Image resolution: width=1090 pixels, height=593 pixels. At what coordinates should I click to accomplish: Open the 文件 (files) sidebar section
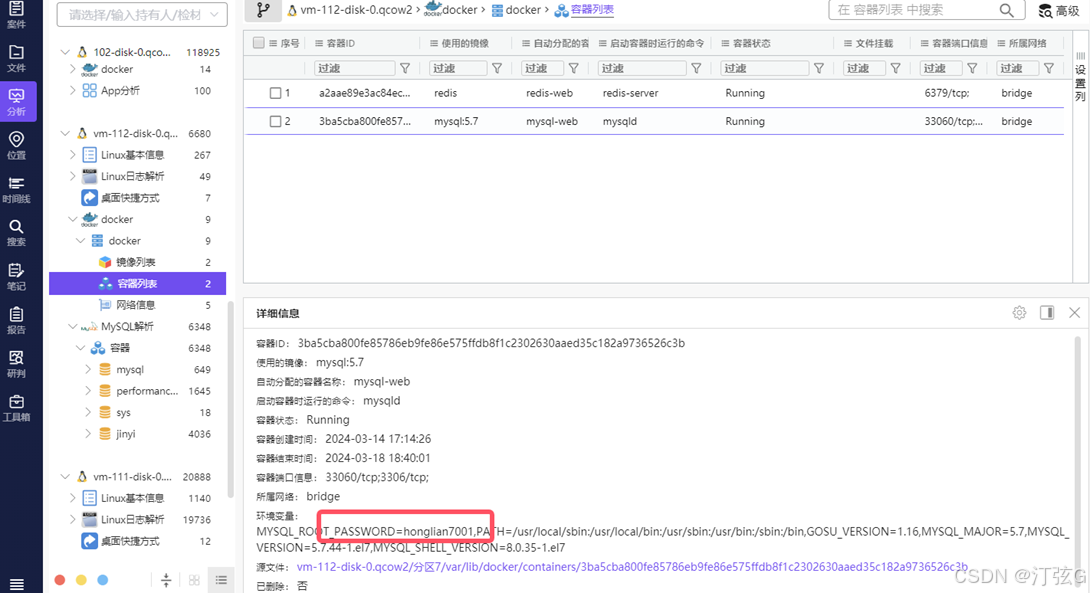tap(16, 58)
